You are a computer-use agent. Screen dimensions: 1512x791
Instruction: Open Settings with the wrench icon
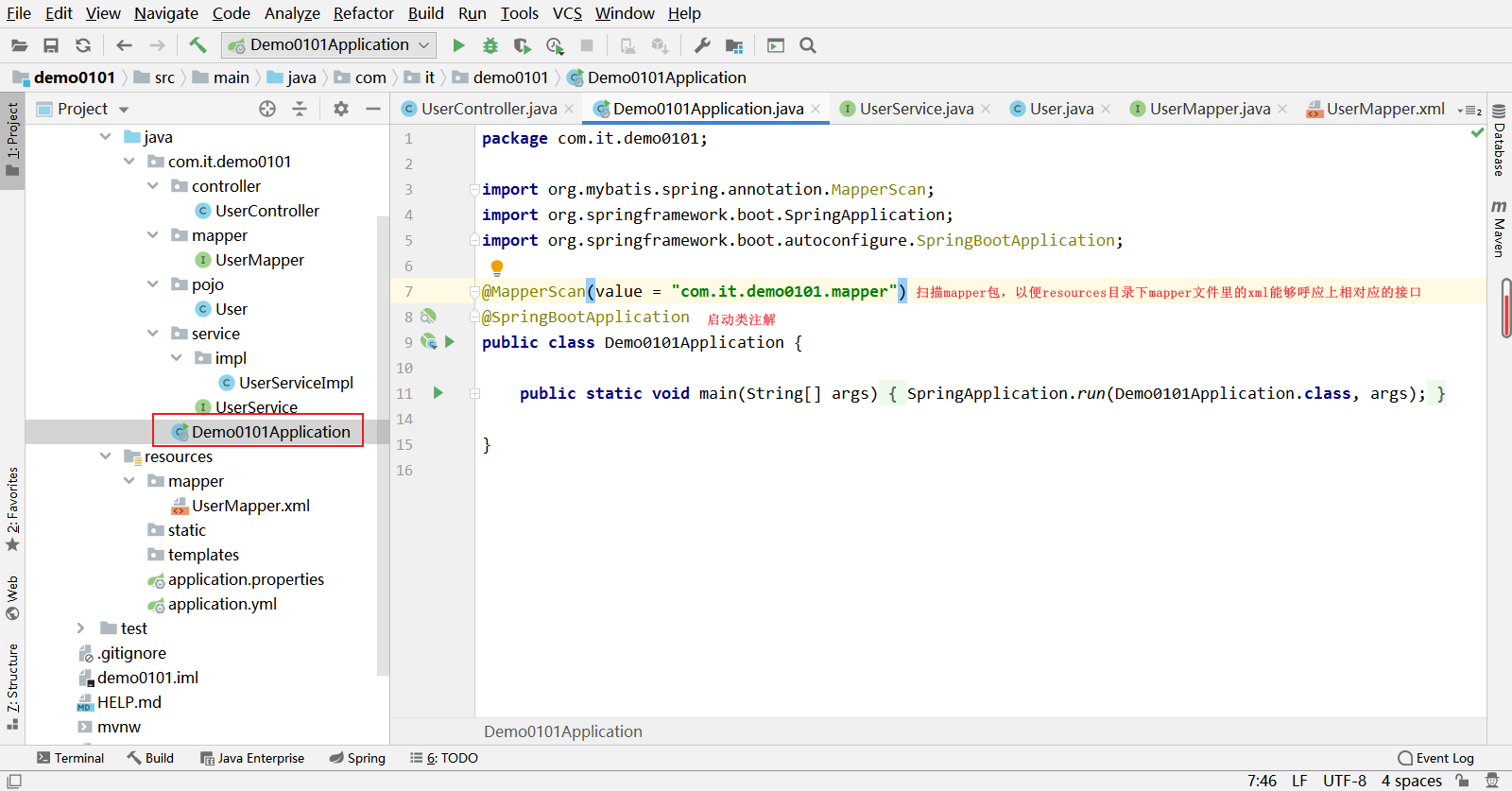pyautogui.click(x=701, y=45)
